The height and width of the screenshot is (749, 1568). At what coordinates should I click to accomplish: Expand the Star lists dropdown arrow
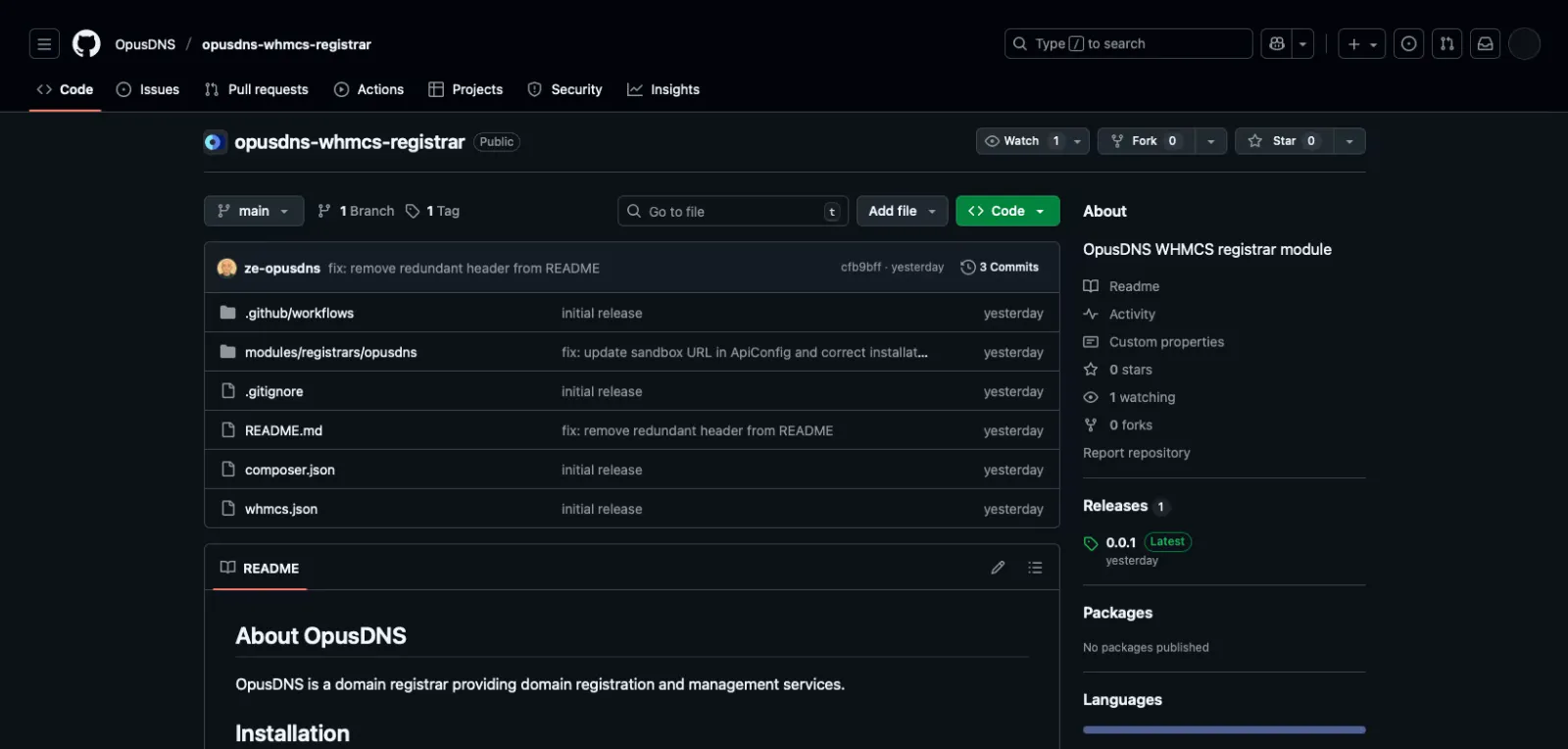click(1349, 141)
